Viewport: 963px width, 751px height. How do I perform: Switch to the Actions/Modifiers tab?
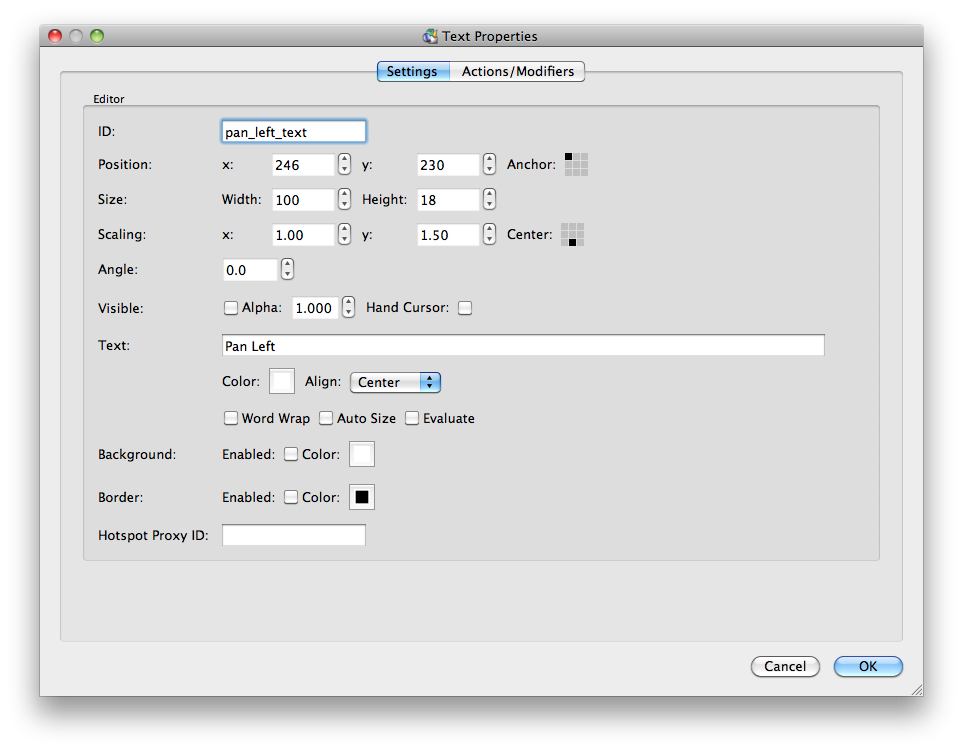[x=517, y=72]
